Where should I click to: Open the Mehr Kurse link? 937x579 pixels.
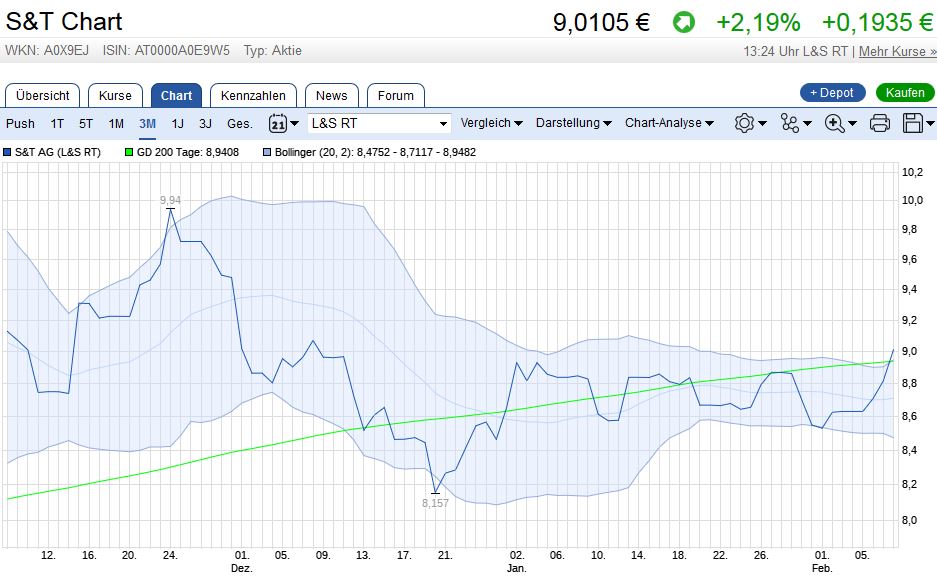(897, 51)
